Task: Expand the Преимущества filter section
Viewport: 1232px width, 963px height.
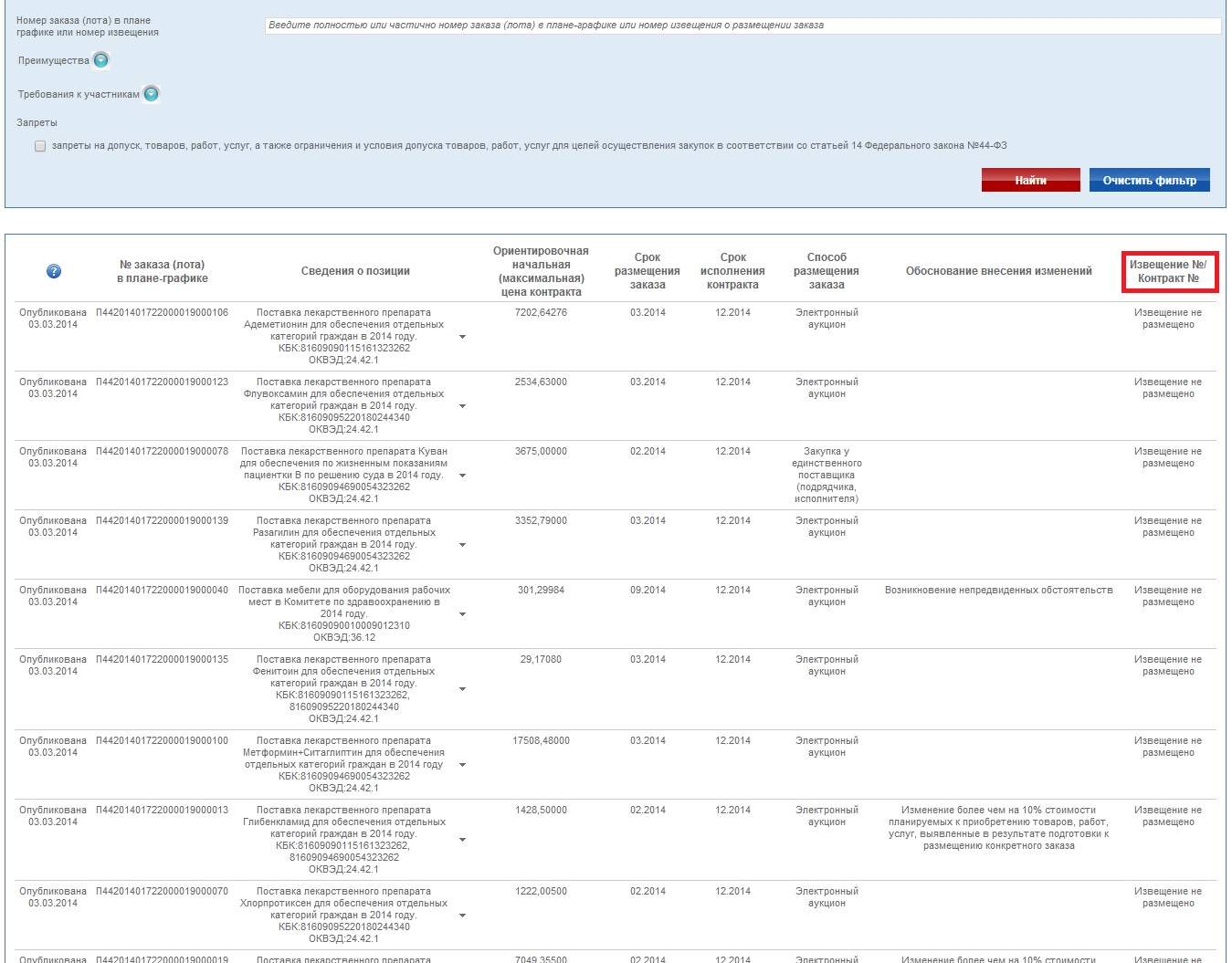Action: pyautogui.click(x=101, y=60)
